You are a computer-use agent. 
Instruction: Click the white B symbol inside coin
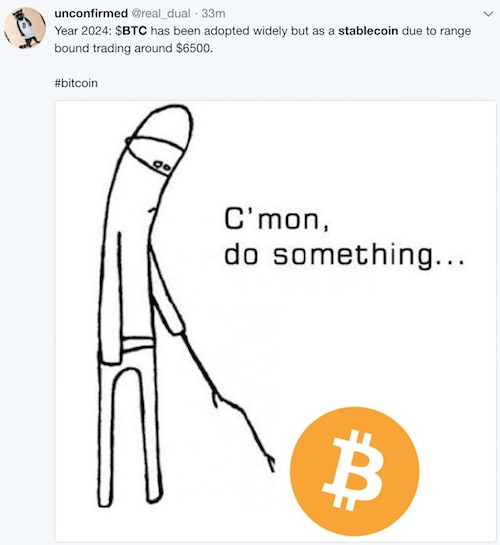coord(354,470)
